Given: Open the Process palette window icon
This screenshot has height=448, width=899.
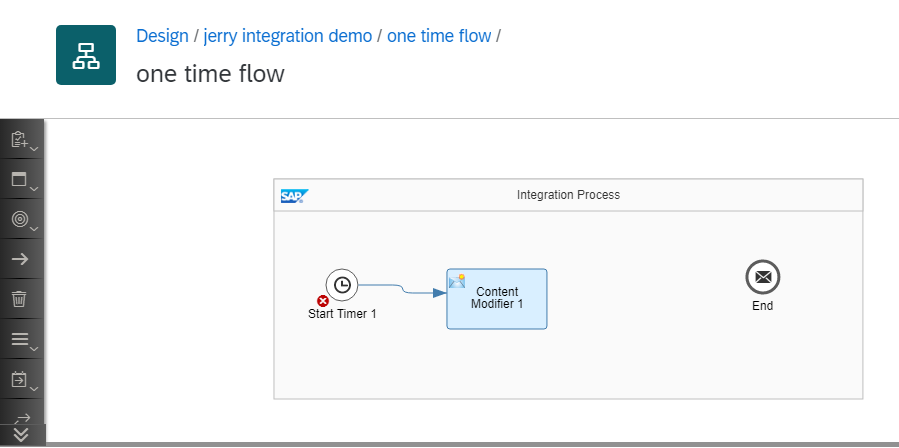Looking at the screenshot, I should pyautogui.click(x=22, y=180).
